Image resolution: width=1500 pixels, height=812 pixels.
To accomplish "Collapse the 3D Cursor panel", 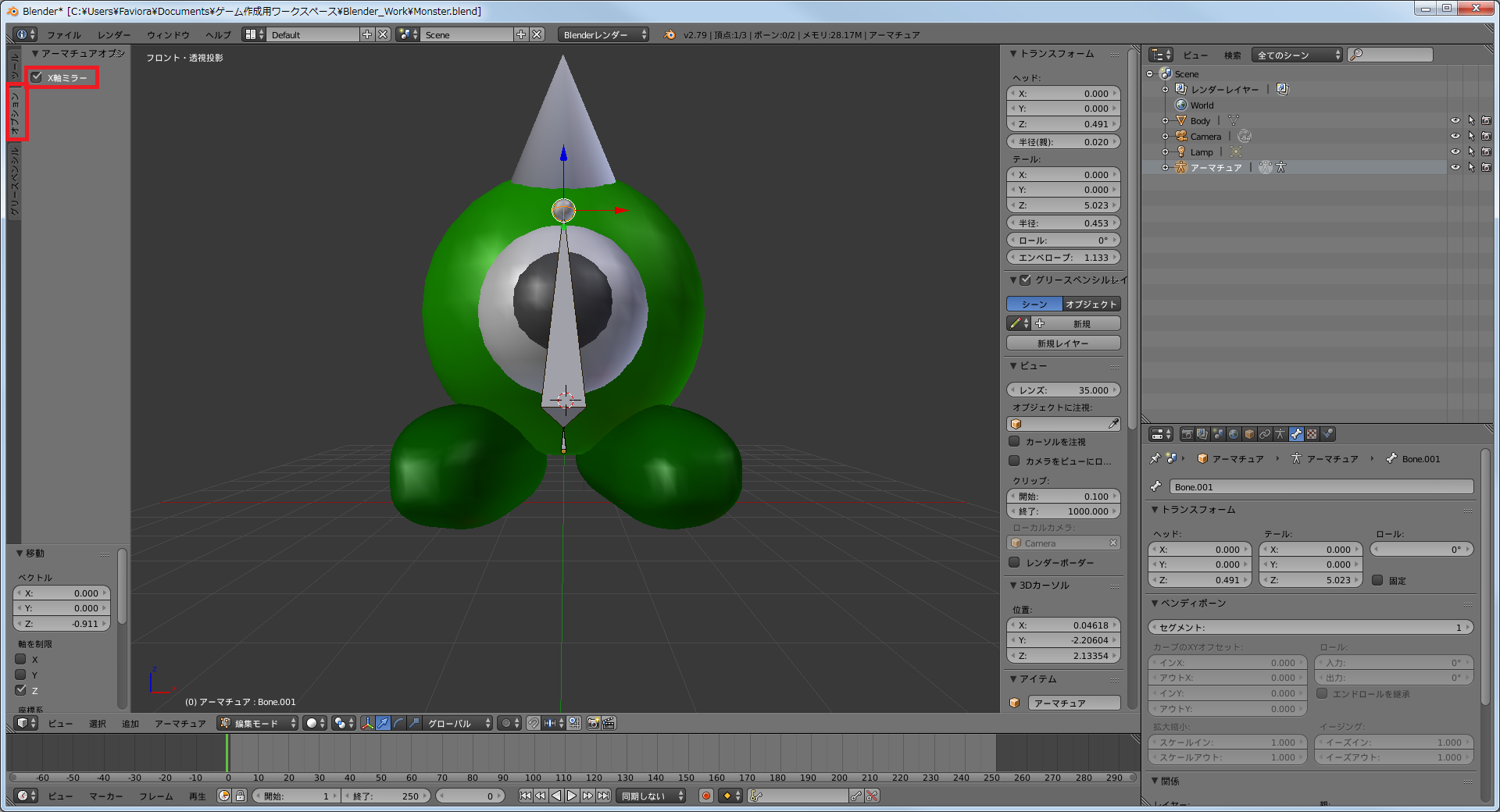I will coord(1013,585).
